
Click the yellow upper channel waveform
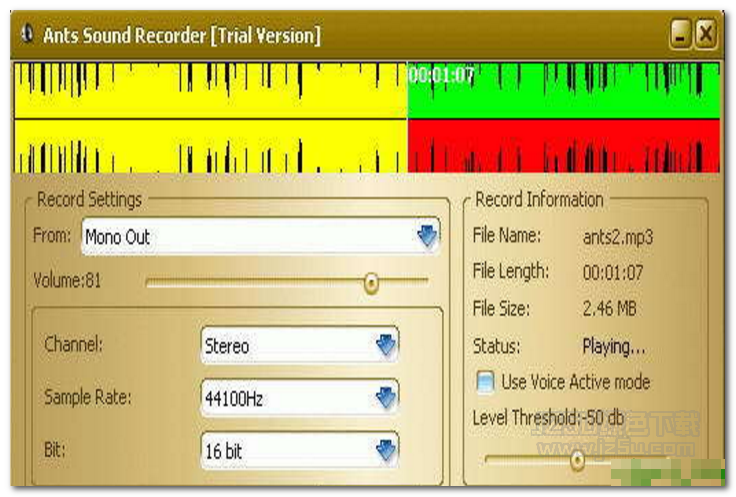210,90
